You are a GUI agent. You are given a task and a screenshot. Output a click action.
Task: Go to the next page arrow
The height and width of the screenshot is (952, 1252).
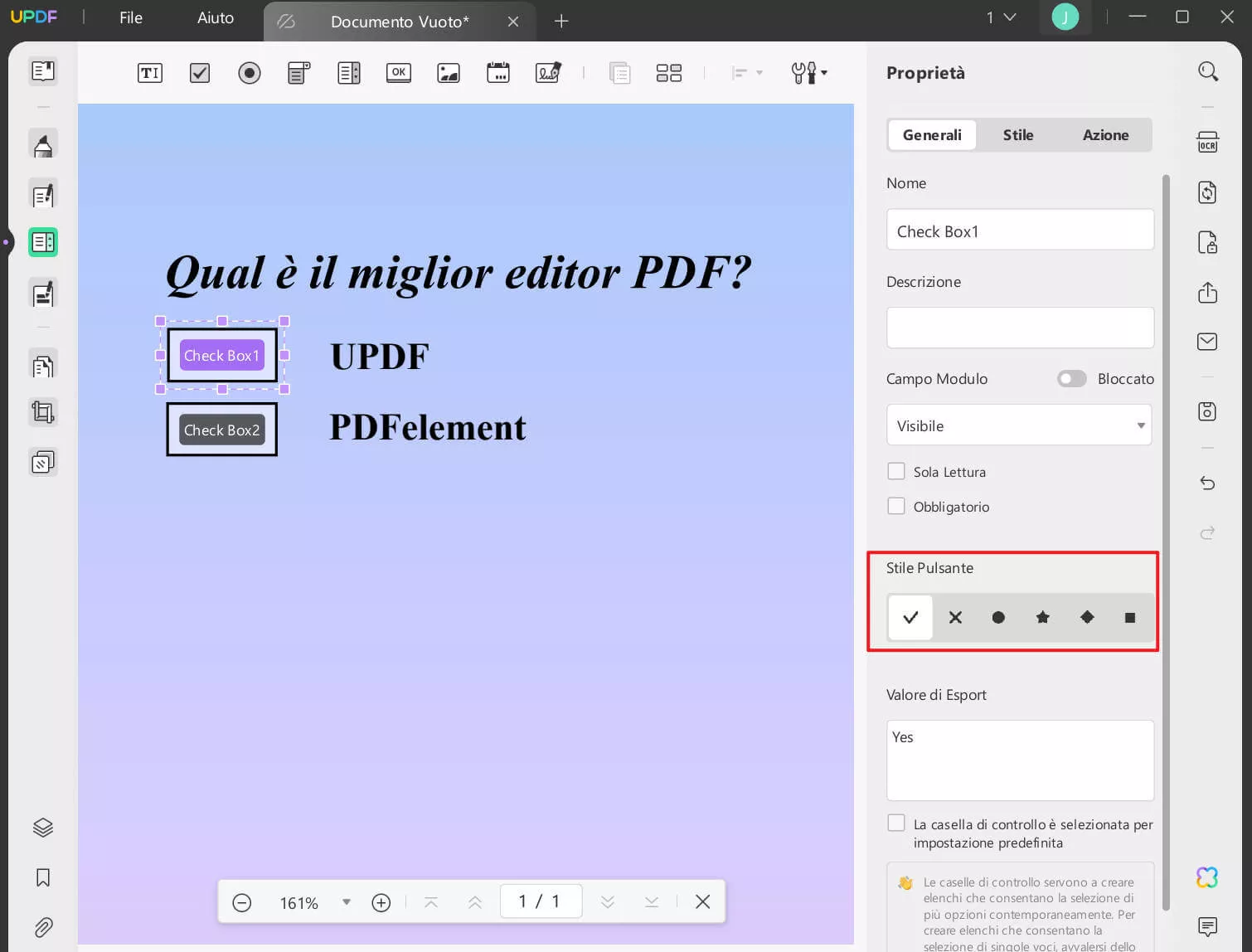608,901
